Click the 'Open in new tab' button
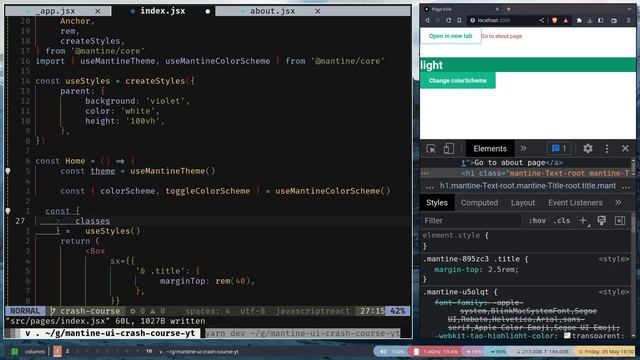Image resolution: width=640 pixels, height=360 pixels. point(450,36)
